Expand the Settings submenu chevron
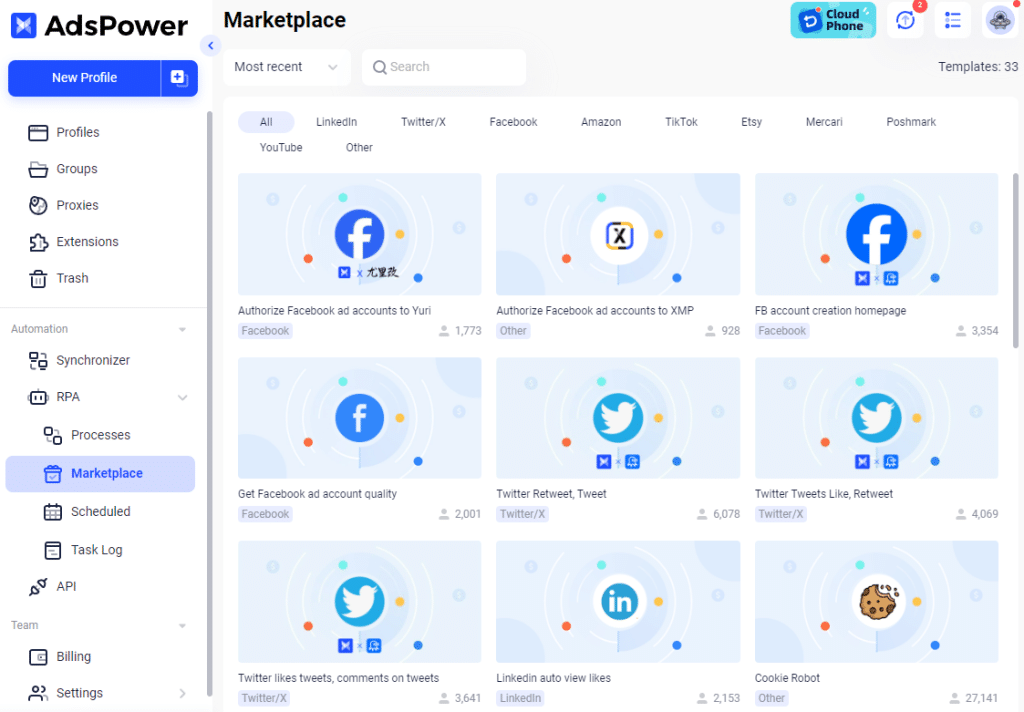This screenshot has width=1024, height=712. 183,693
